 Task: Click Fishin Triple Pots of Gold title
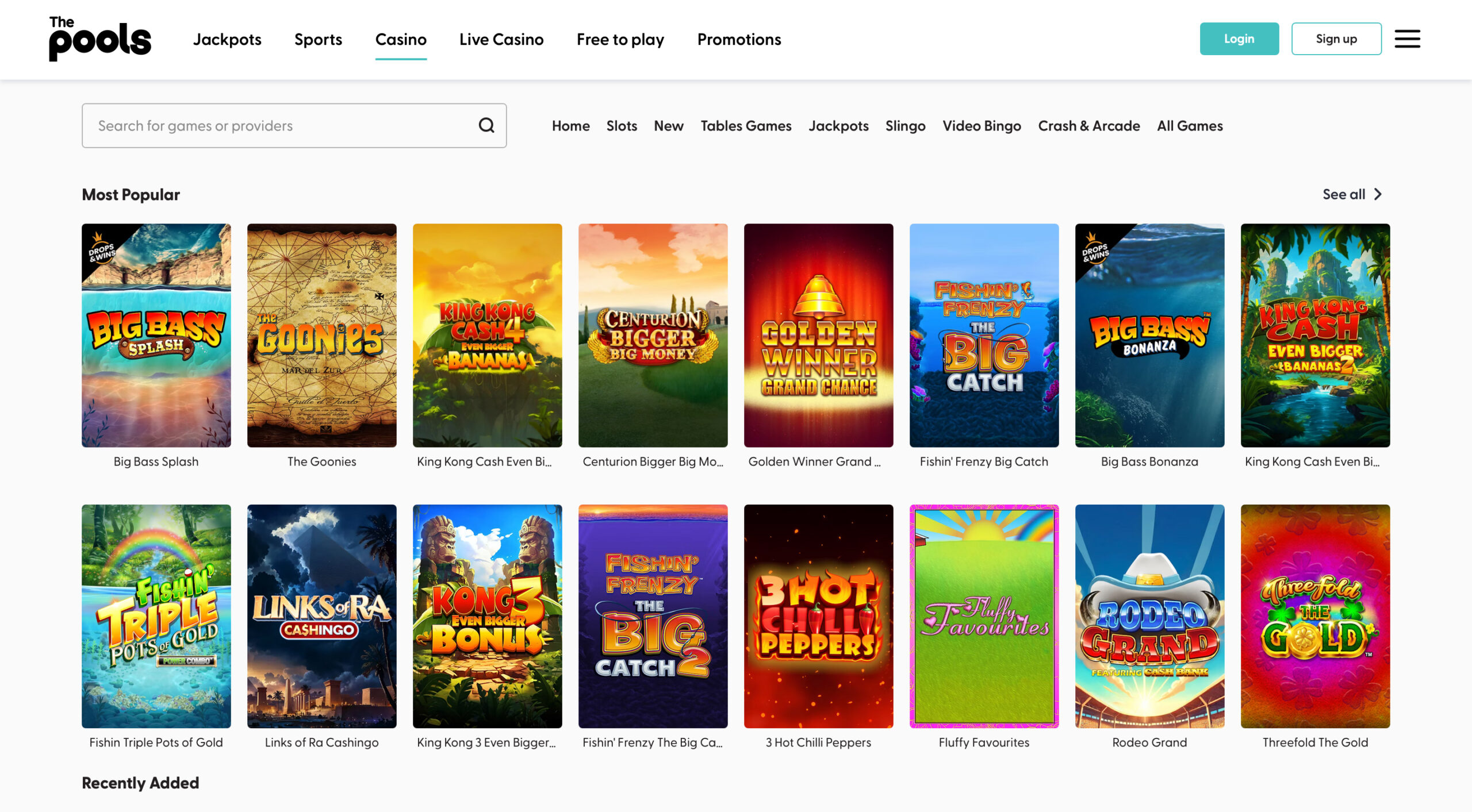click(156, 742)
